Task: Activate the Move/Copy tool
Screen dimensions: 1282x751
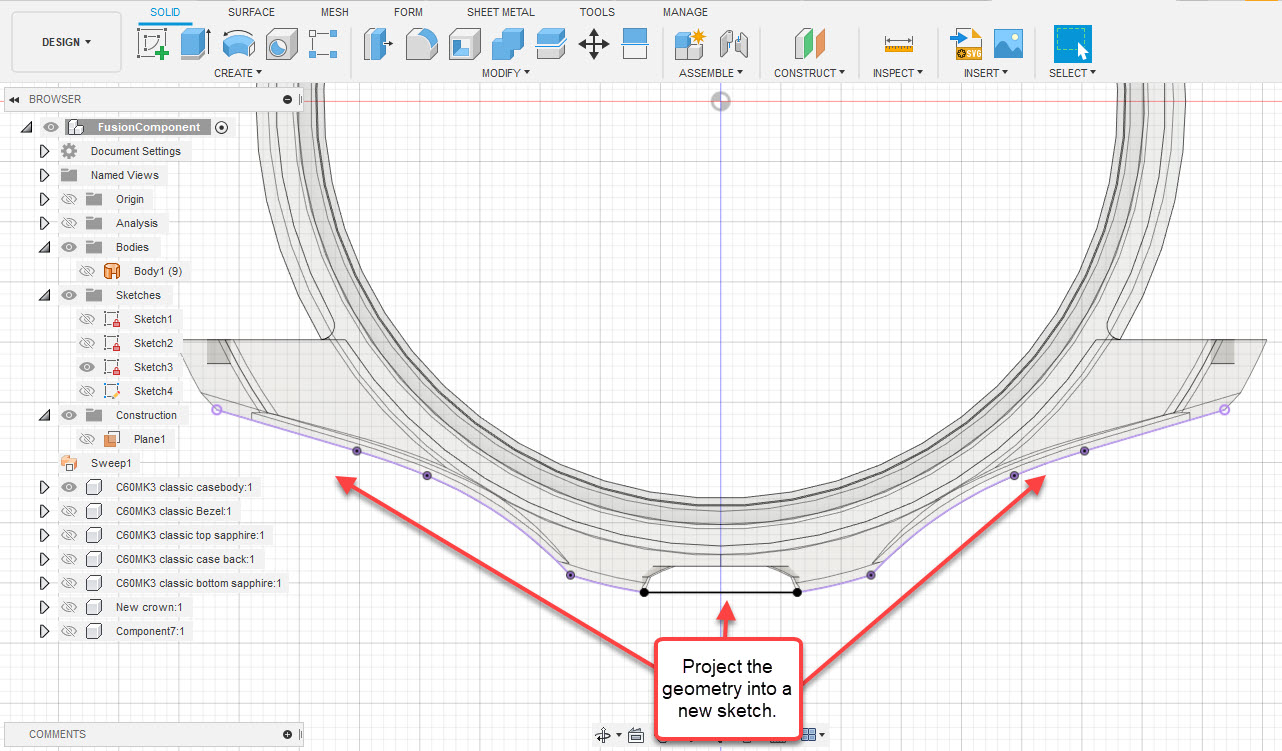Action: point(594,44)
